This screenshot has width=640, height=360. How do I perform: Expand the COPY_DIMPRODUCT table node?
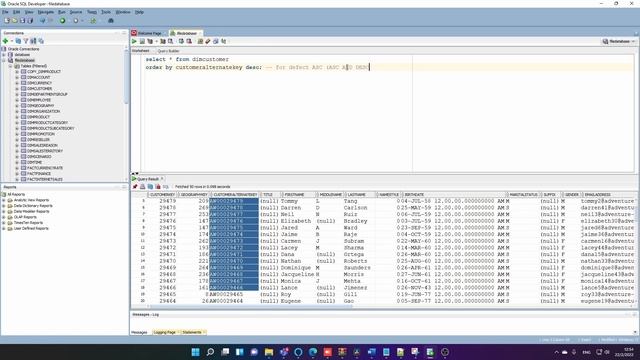pos(17,71)
